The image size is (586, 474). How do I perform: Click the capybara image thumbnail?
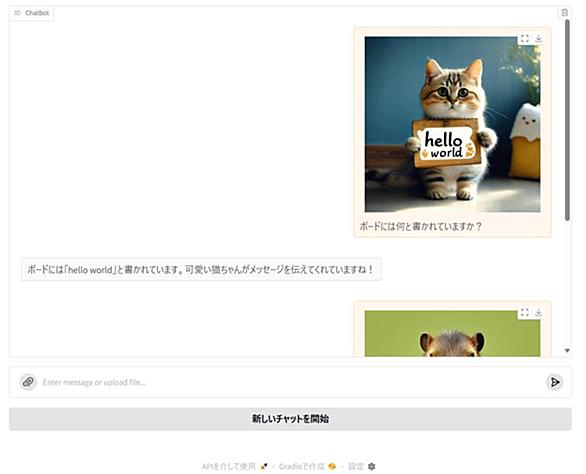(452, 333)
